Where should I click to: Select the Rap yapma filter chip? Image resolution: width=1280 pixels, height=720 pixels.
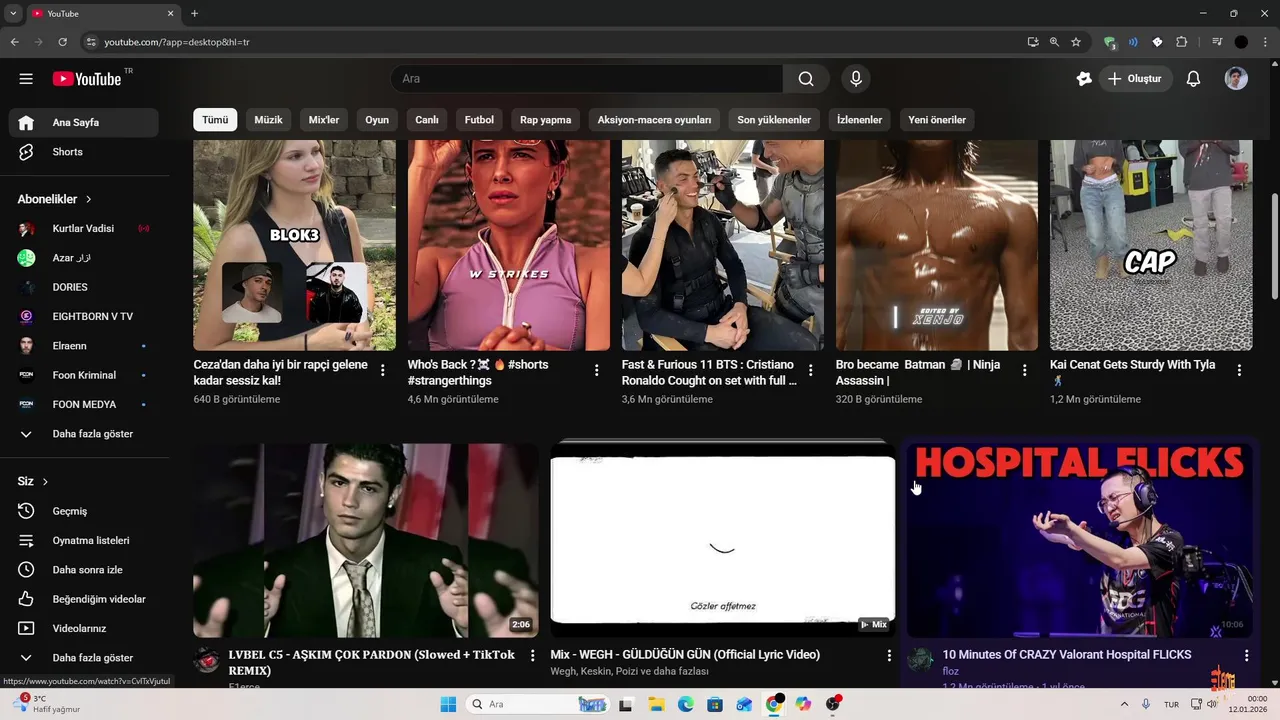point(545,120)
